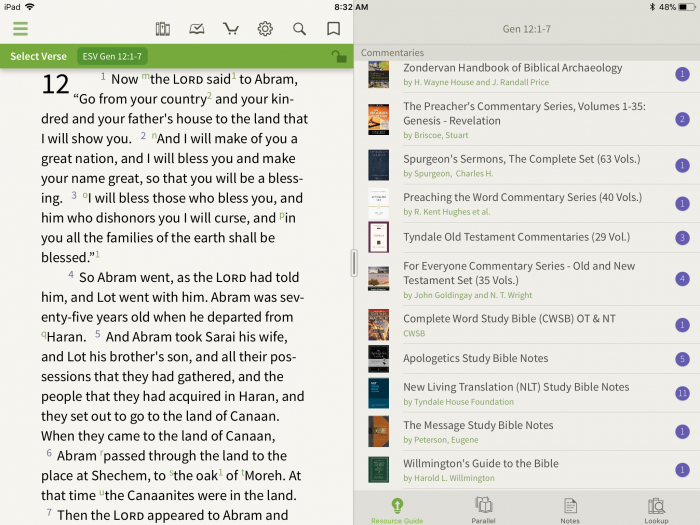Tap count badge for Spurgeon's Sermons
This screenshot has width=700, height=525.
(x=682, y=165)
